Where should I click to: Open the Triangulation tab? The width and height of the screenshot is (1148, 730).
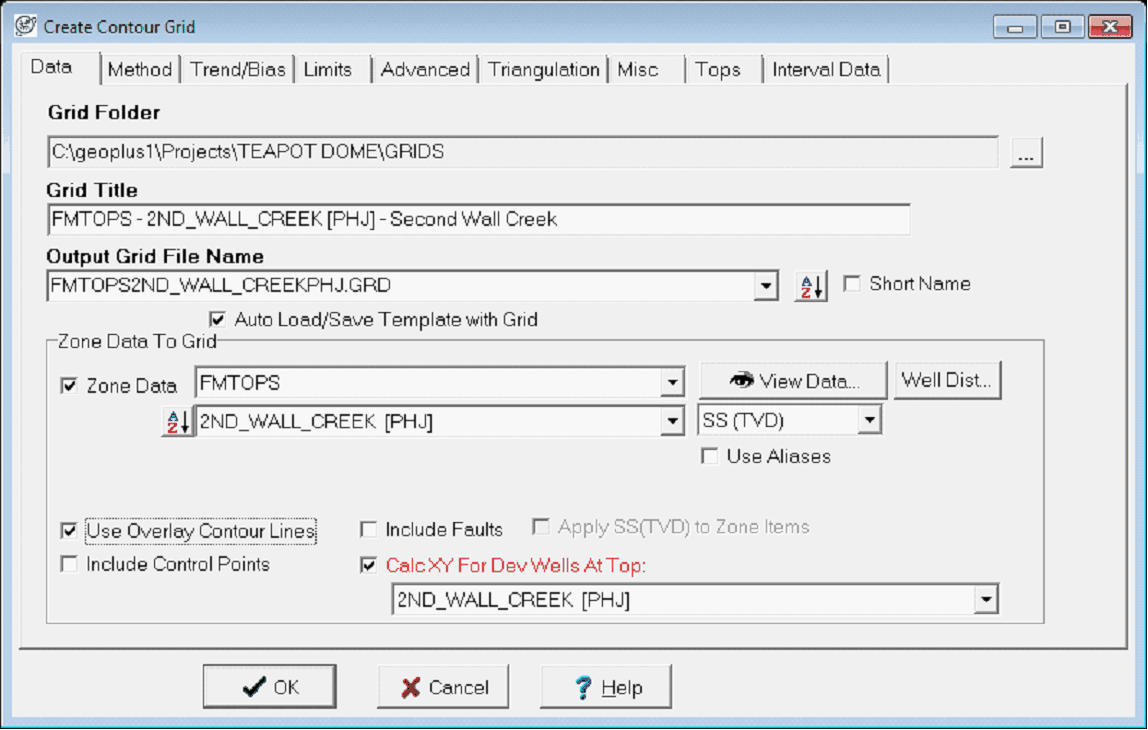pos(544,70)
